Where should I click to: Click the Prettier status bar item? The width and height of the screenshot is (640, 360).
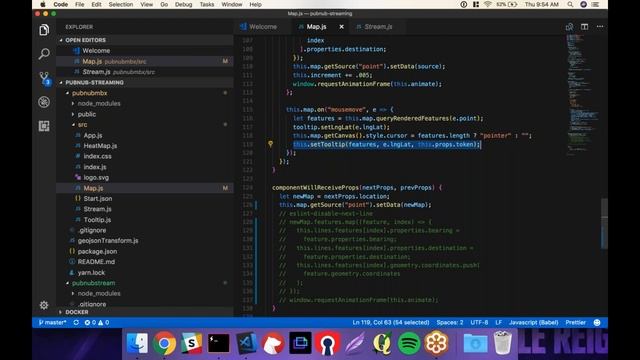[x=576, y=322]
